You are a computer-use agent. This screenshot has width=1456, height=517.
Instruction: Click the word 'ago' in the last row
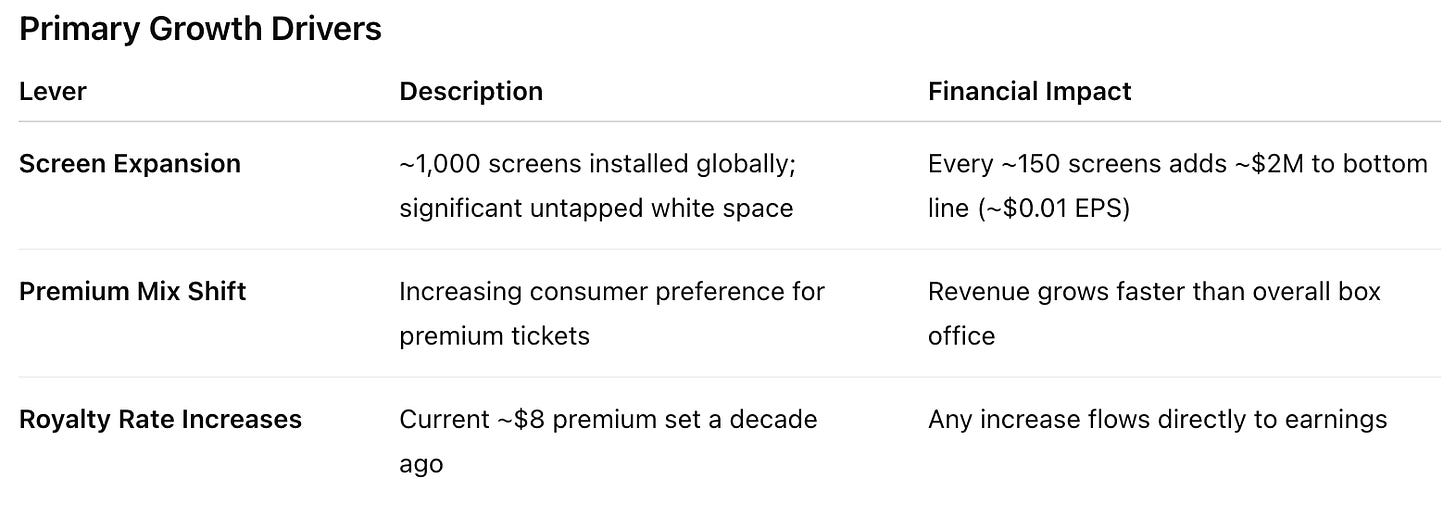421,465
